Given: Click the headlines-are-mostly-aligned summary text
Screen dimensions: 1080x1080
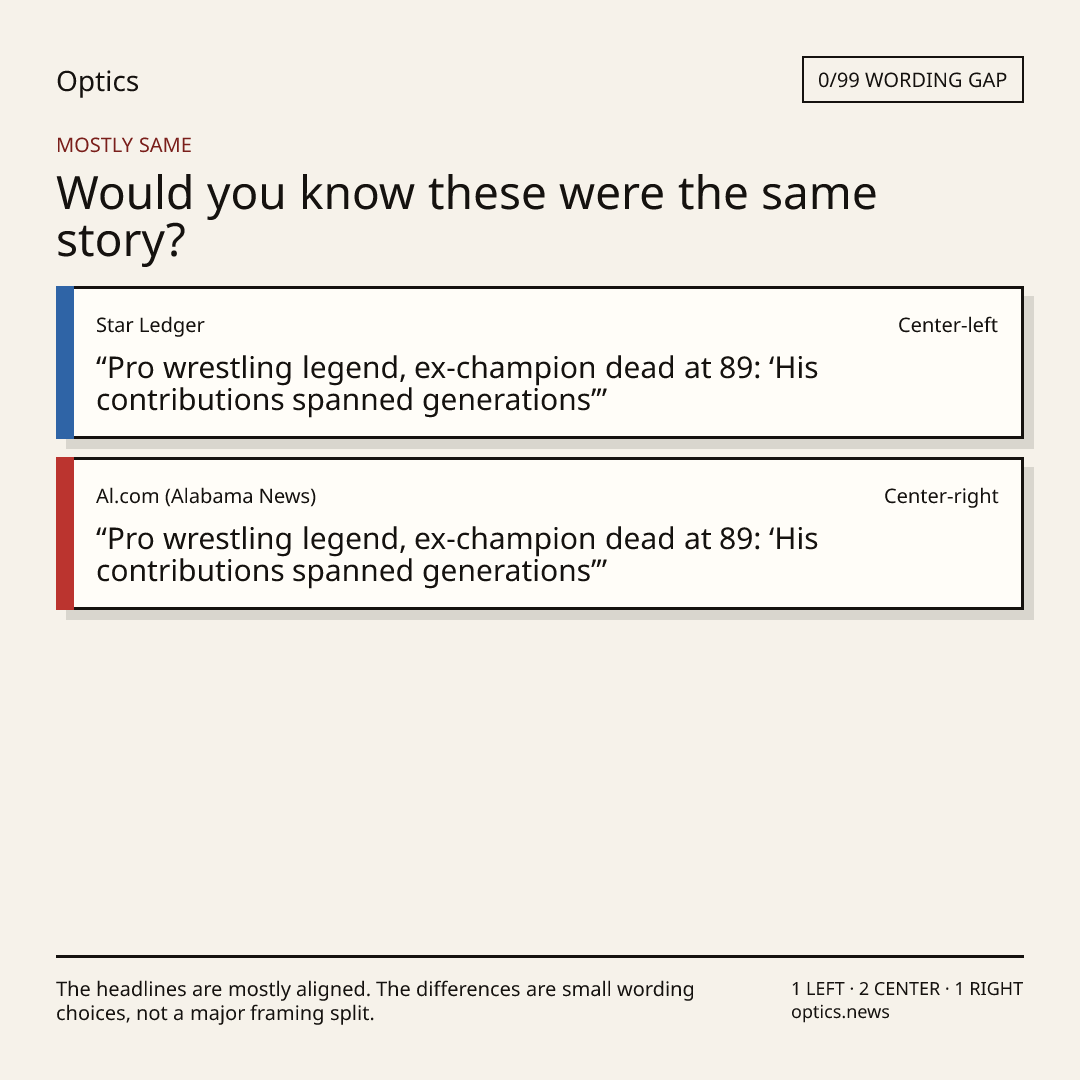Looking at the screenshot, I should [375, 1001].
